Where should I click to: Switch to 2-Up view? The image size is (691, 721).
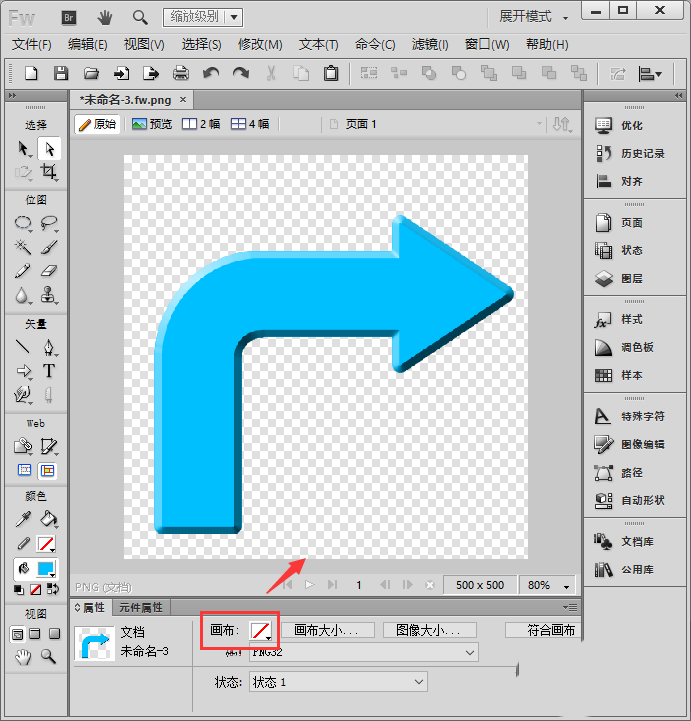click(201, 124)
